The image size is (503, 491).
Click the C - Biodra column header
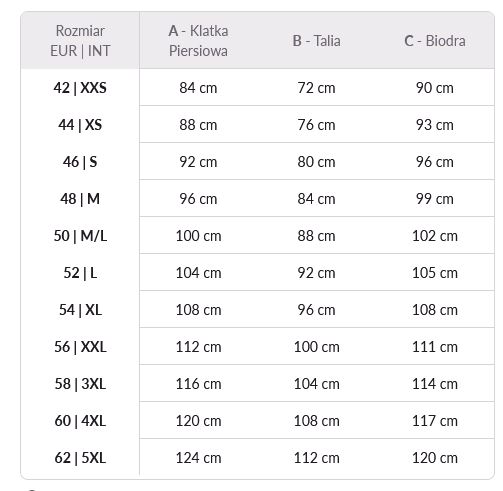[x=435, y=41]
